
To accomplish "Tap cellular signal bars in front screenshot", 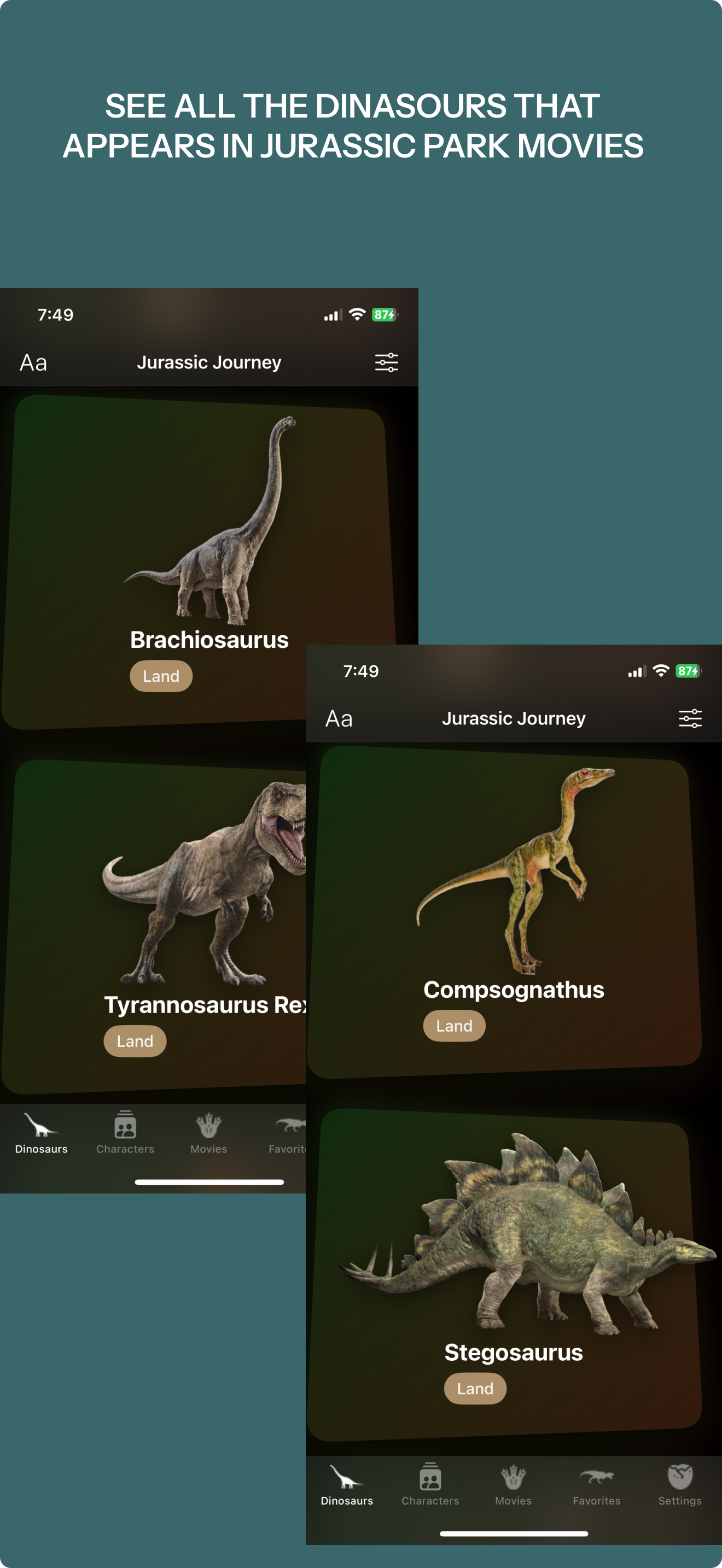I will (x=637, y=672).
